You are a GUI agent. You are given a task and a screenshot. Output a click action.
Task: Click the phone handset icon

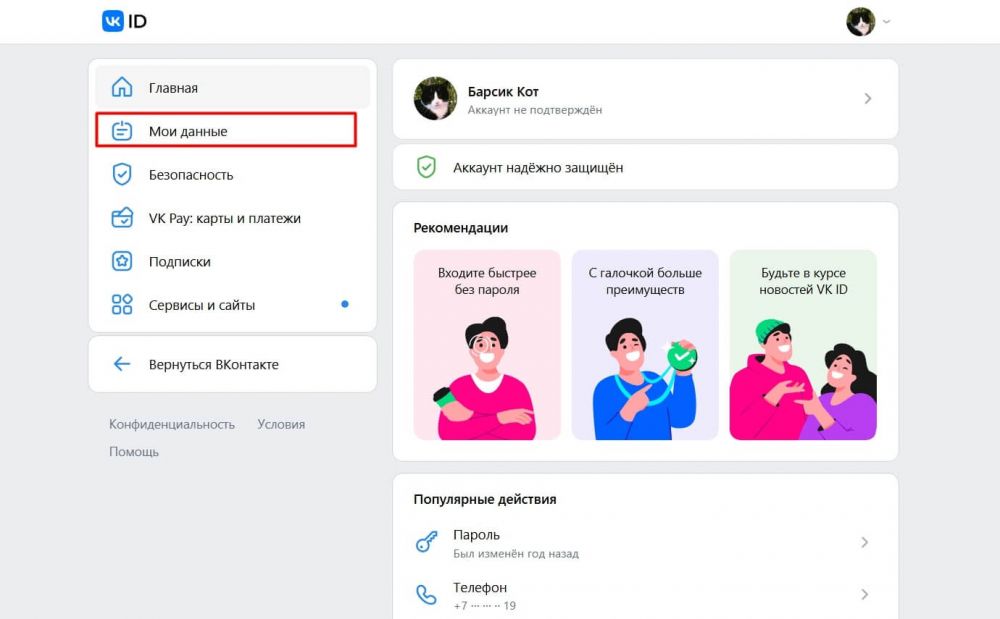tap(426, 594)
